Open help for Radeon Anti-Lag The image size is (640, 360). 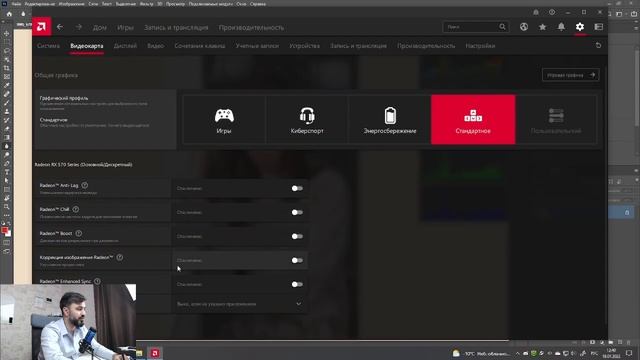pos(84,185)
